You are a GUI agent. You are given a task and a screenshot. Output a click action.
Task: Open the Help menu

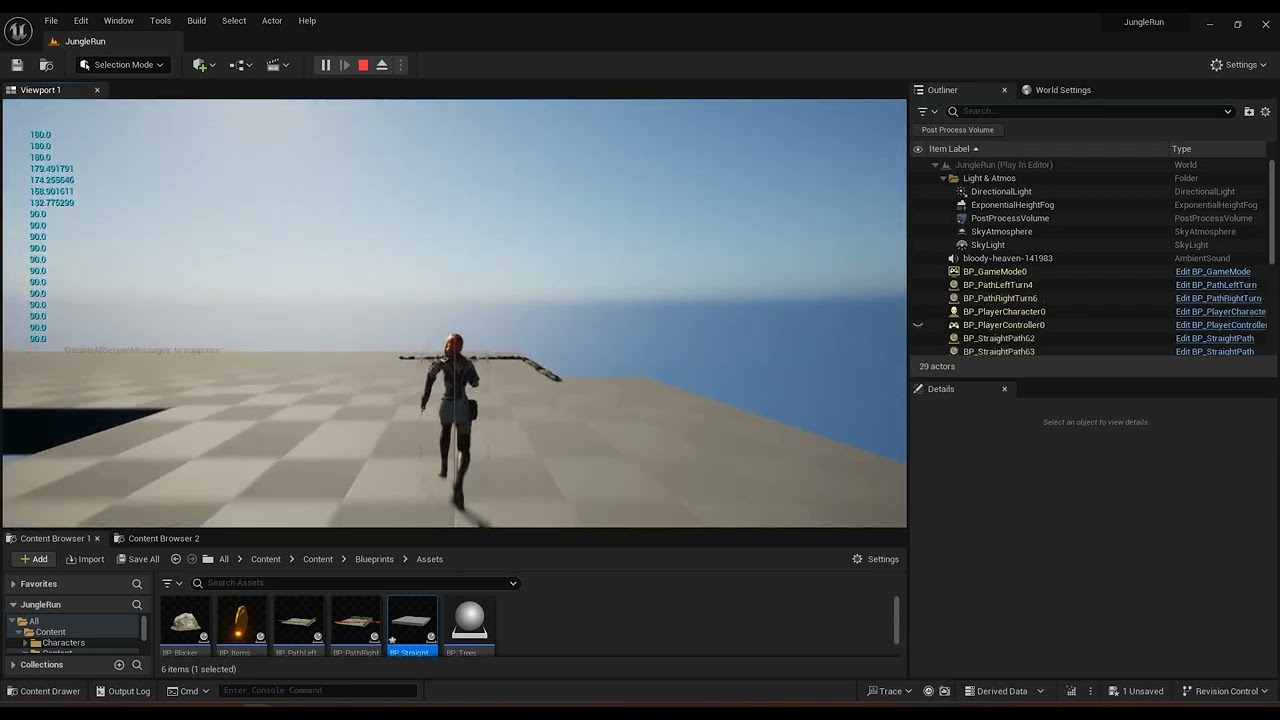click(307, 21)
